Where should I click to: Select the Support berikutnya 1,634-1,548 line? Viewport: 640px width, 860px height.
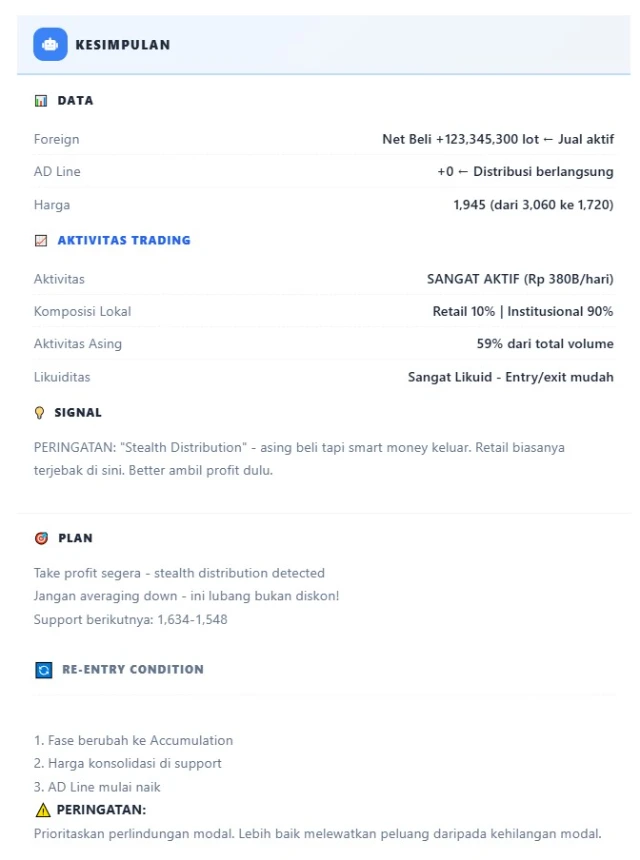[131, 620]
